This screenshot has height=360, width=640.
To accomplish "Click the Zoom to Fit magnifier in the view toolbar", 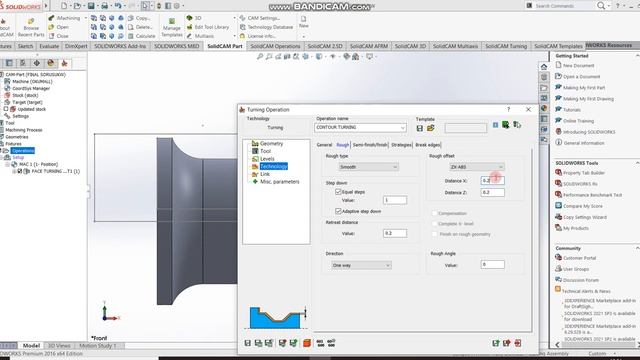I will (x=260, y=57).
